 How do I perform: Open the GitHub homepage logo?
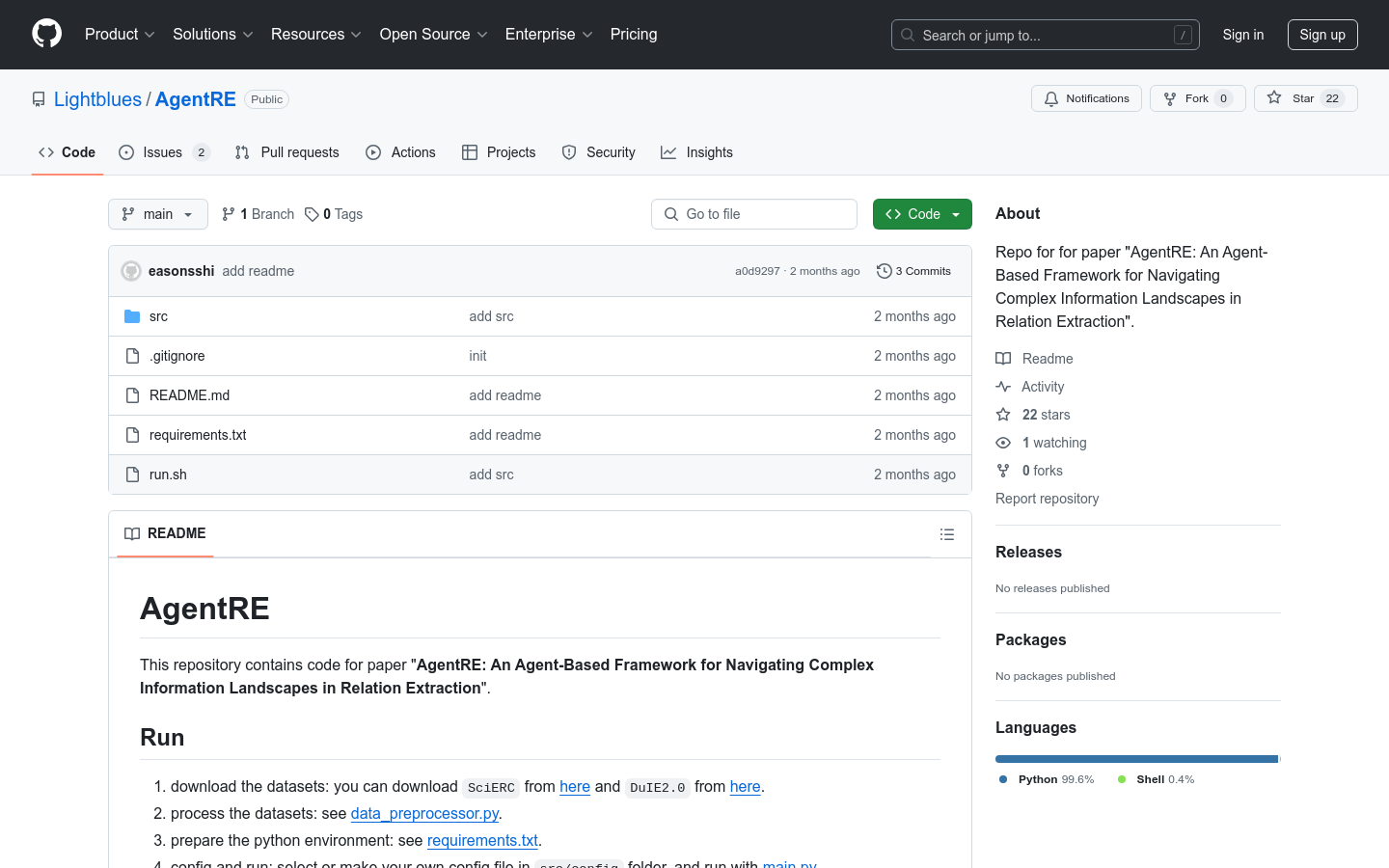(47, 34)
